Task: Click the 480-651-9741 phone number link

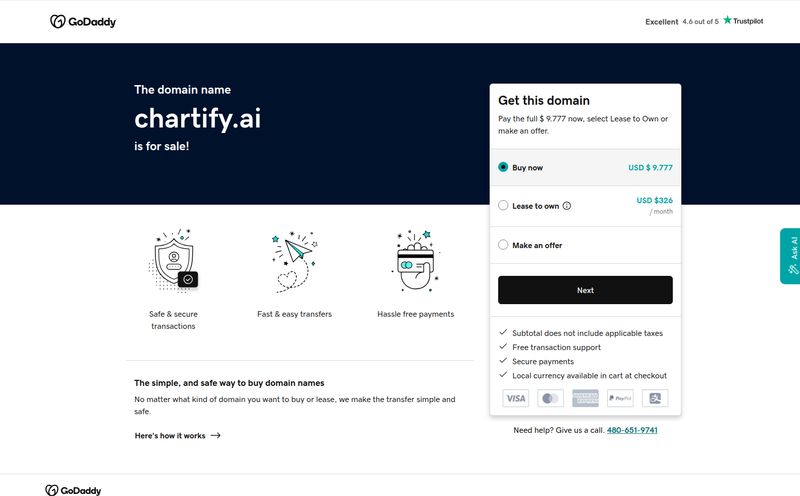Action: coord(632,430)
